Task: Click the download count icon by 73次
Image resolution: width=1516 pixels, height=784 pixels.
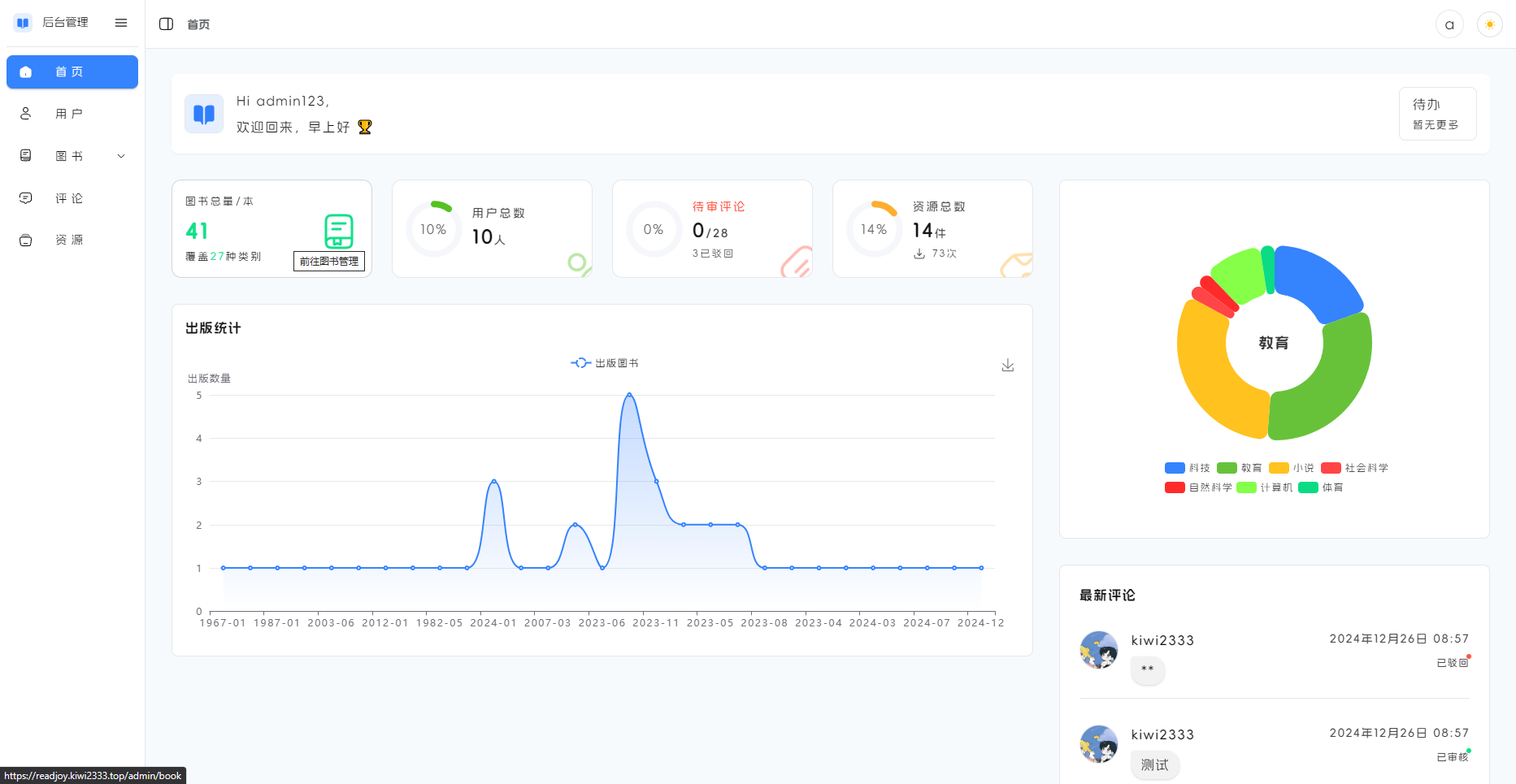Action: point(919,253)
